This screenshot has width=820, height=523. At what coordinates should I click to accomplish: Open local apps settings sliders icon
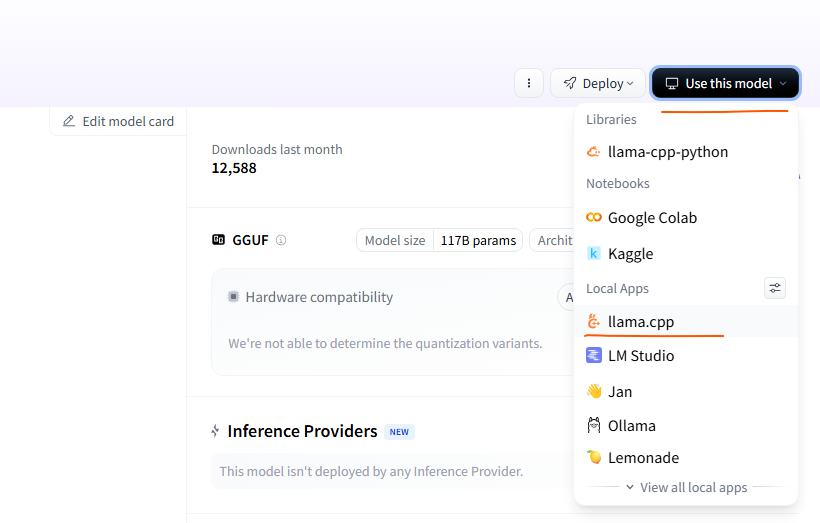pos(775,288)
